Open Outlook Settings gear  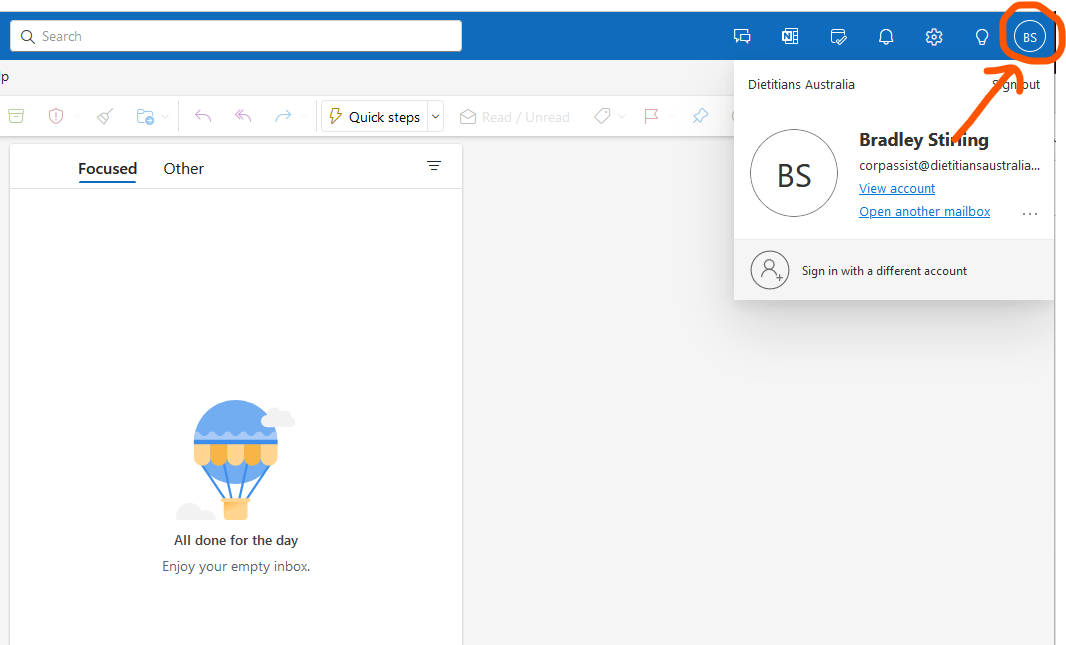[934, 36]
